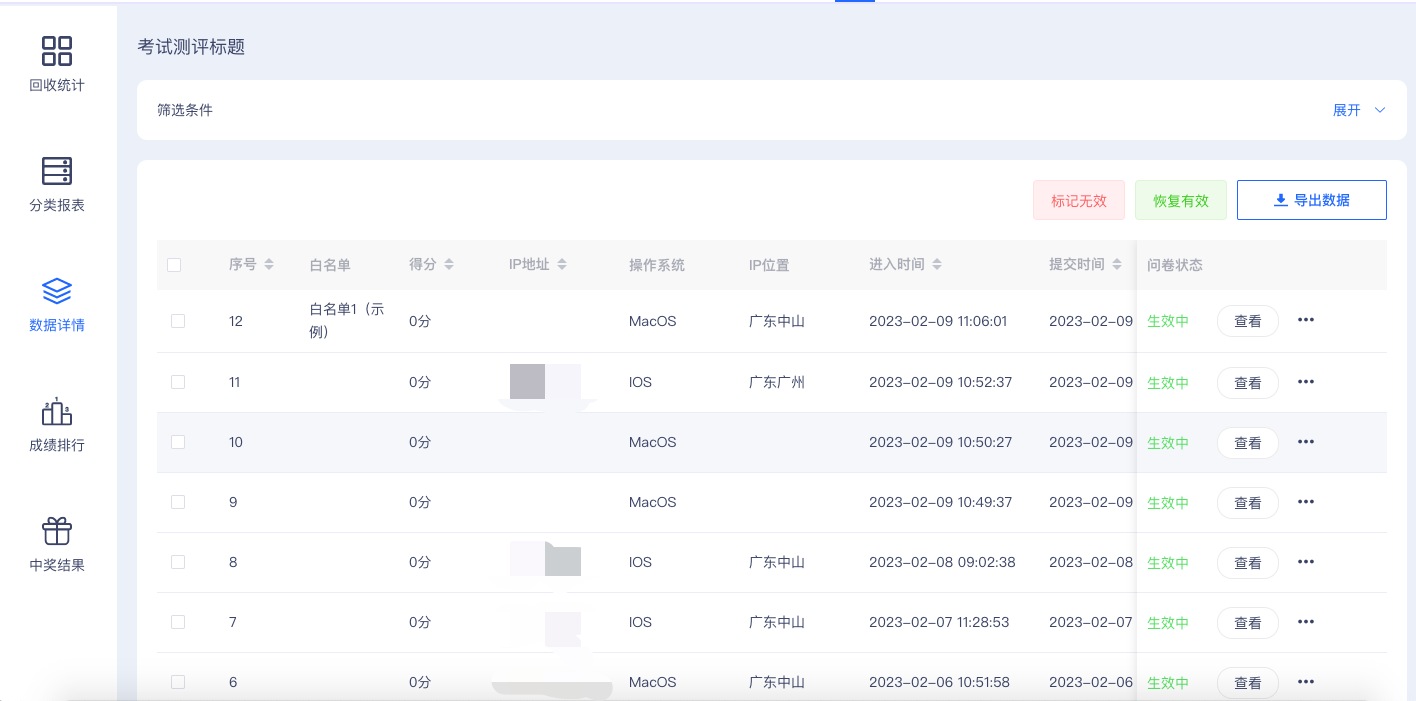Viewport: 1416px width, 701px height.
Task: Check the box for row 12
Action: click(178, 321)
